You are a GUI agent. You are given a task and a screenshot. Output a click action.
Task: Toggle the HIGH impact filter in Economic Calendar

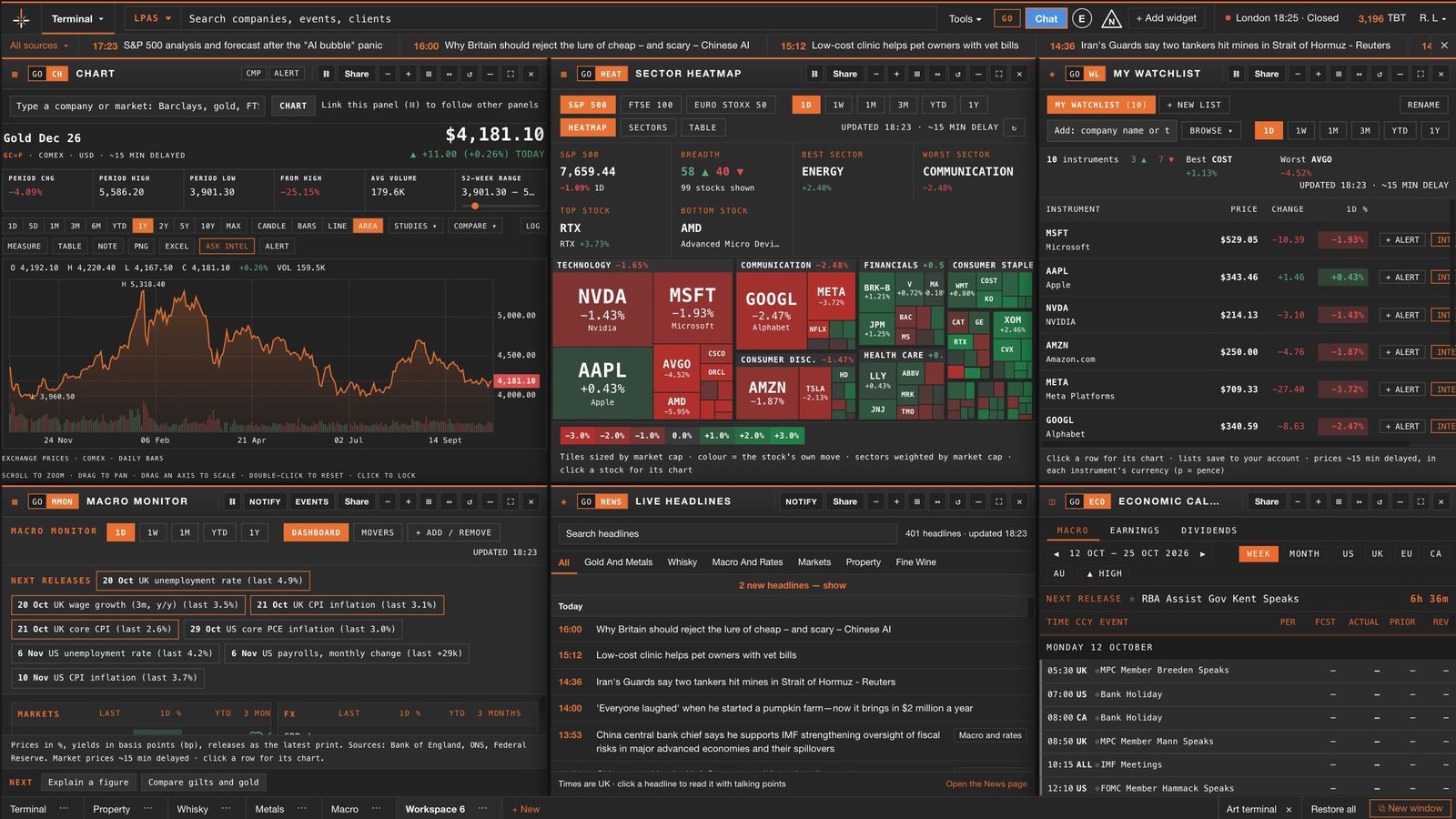point(1105,573)
